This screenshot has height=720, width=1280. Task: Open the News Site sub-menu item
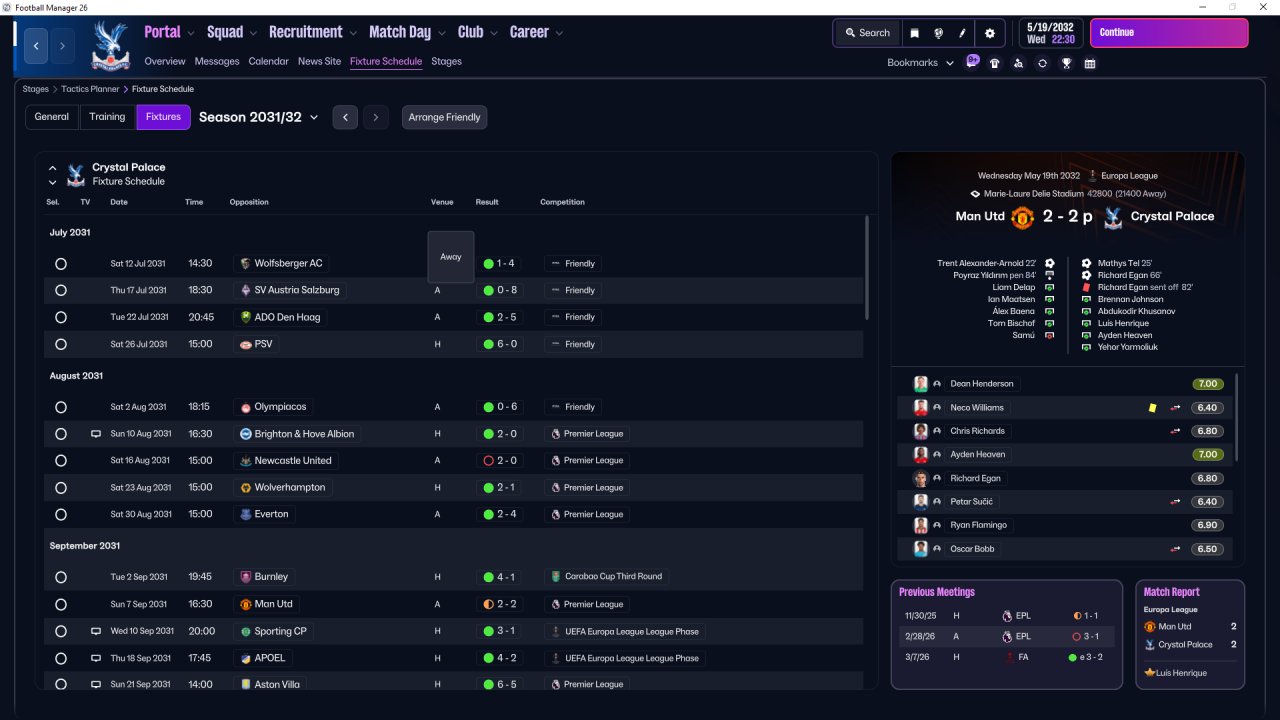coord(319,61)
